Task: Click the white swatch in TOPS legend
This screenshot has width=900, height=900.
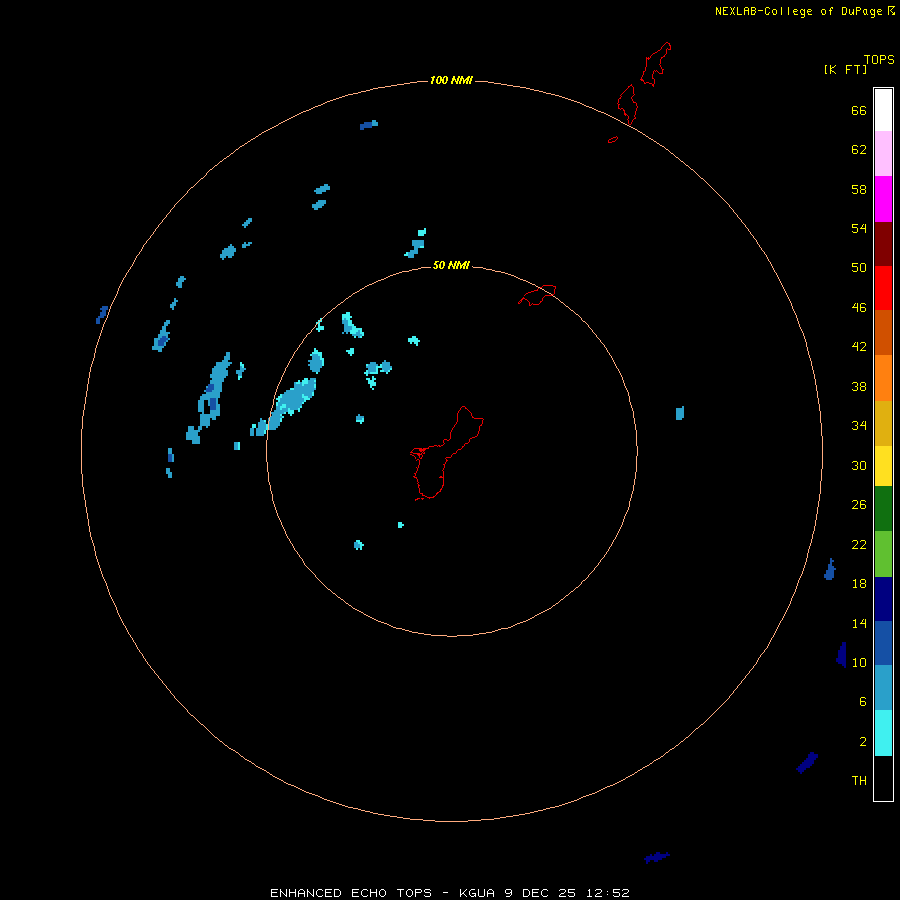Action: (883, 110)
